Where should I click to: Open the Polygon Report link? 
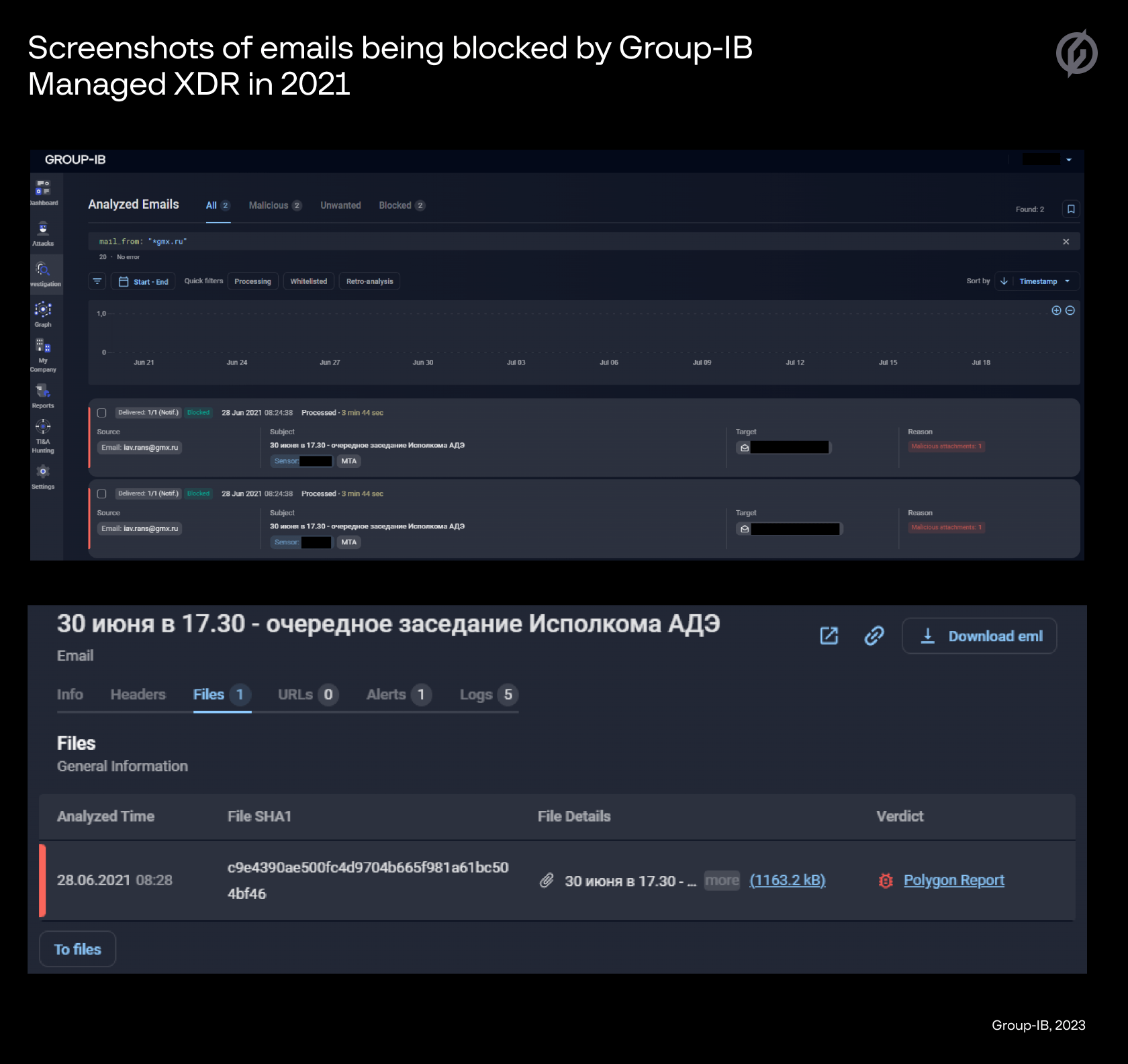pyautogui.click(x=953, y=880)
